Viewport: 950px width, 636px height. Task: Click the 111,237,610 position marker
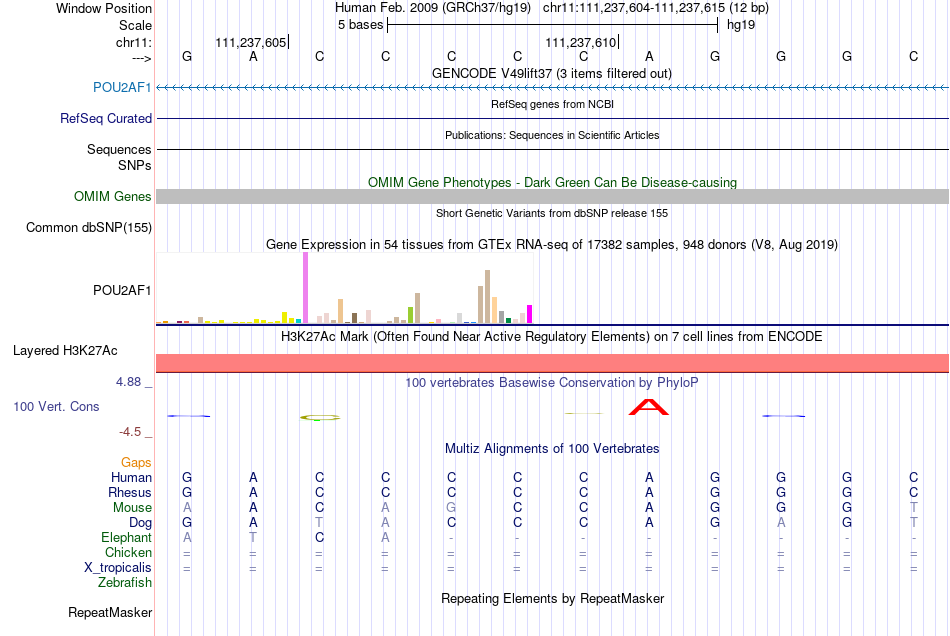pyautogui.click(x=581, y=42)
